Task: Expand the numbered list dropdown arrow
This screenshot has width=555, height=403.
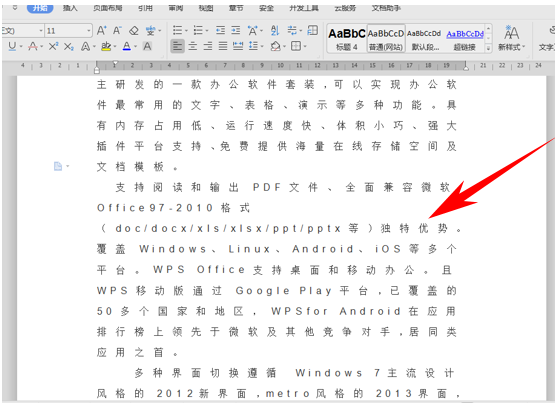Action: coord(207,31)
